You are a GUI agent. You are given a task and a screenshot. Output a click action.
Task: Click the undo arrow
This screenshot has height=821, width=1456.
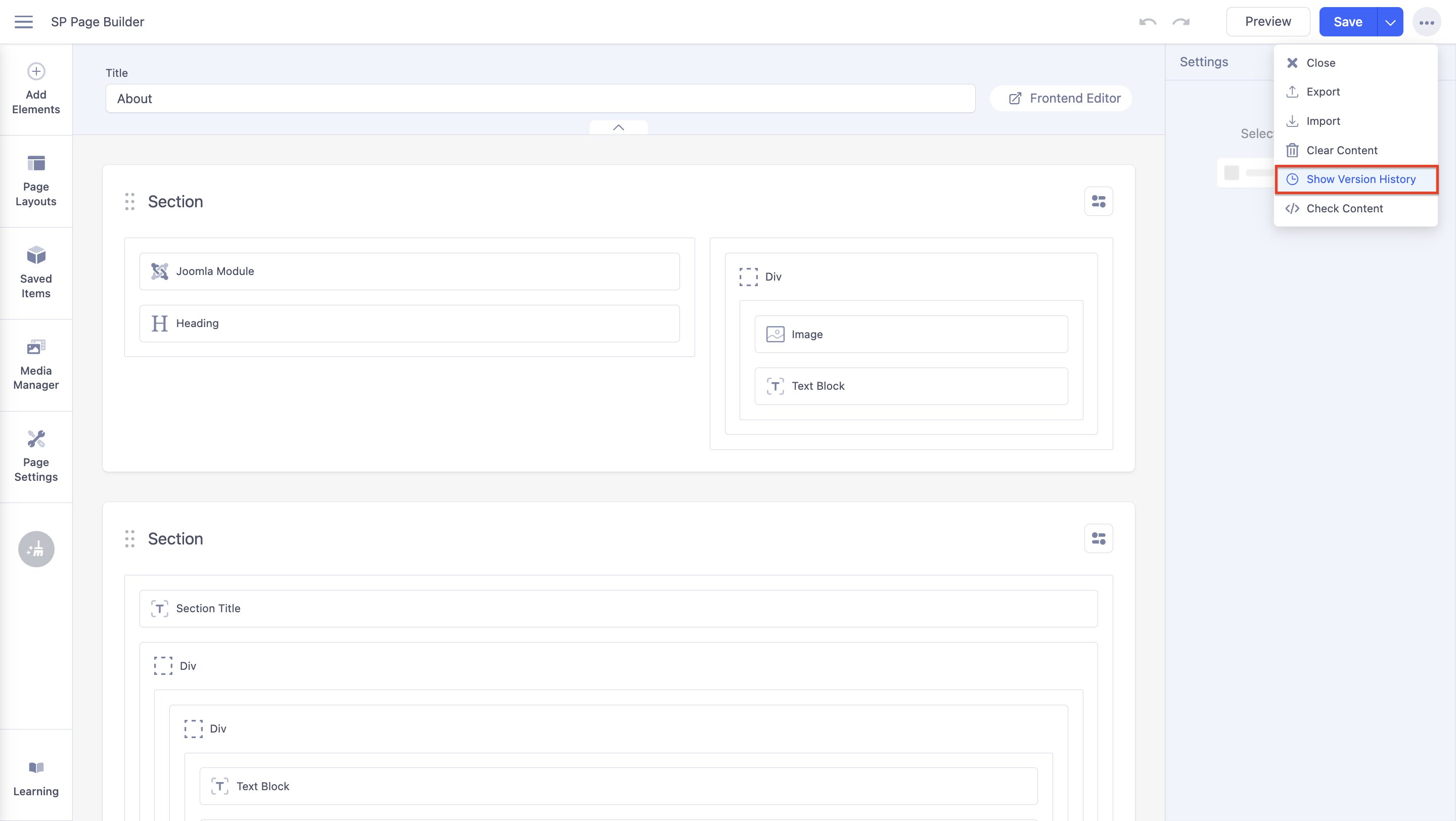click(x=1148, y=22)
